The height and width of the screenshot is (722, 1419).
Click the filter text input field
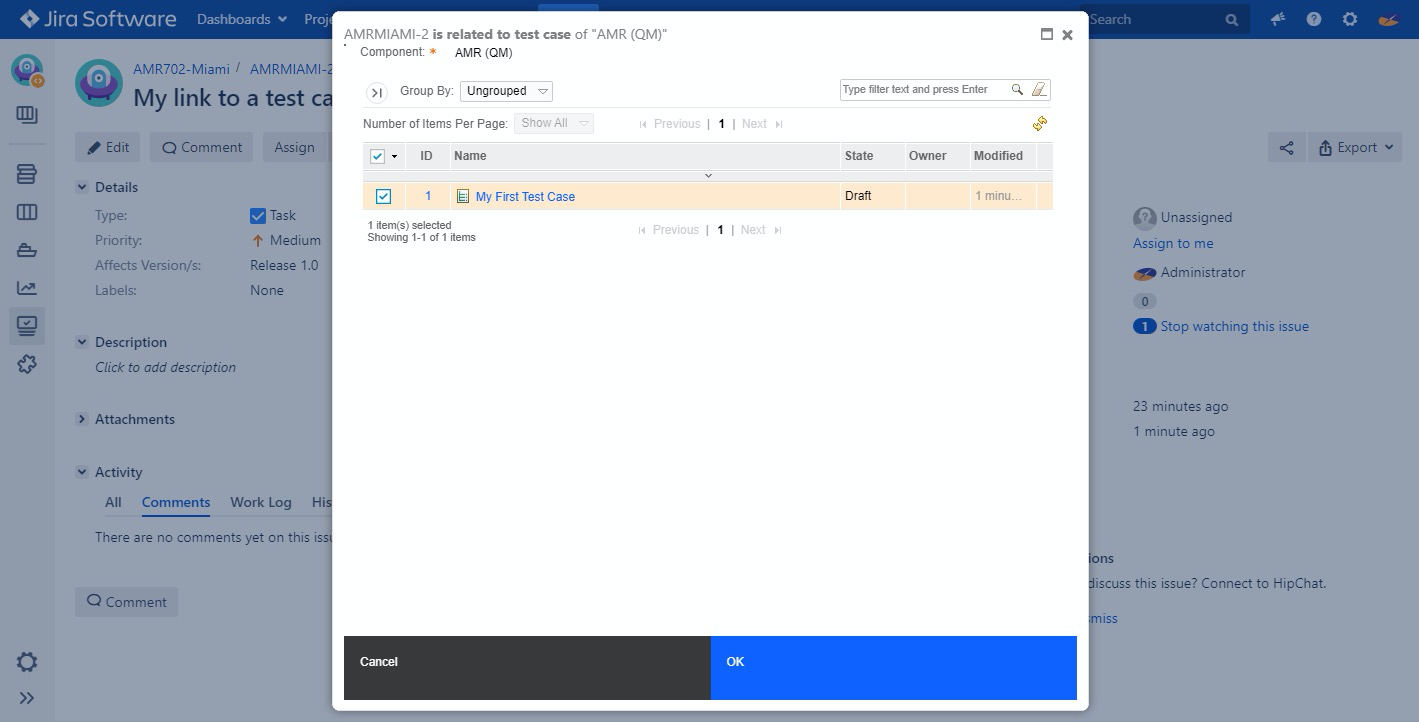click(923, 90)
